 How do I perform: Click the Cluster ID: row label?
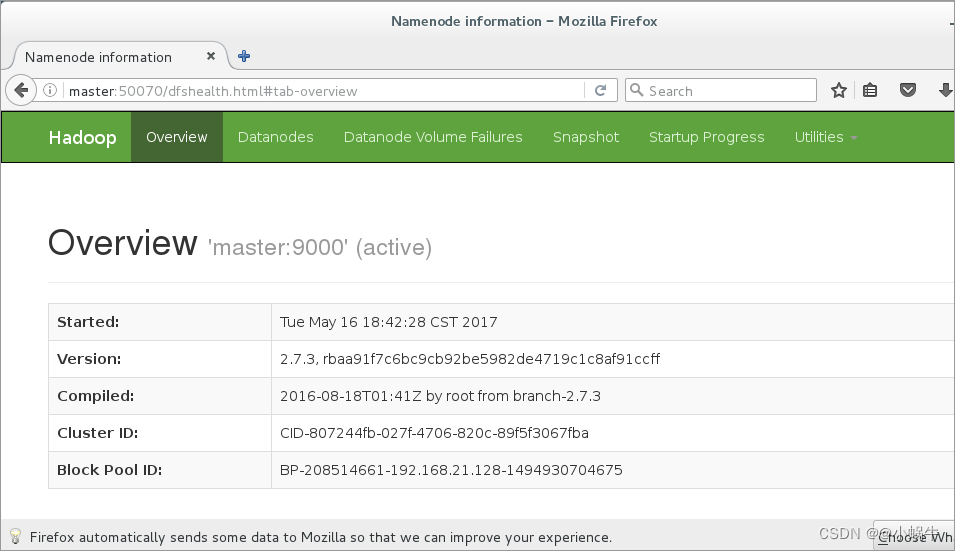97,433
